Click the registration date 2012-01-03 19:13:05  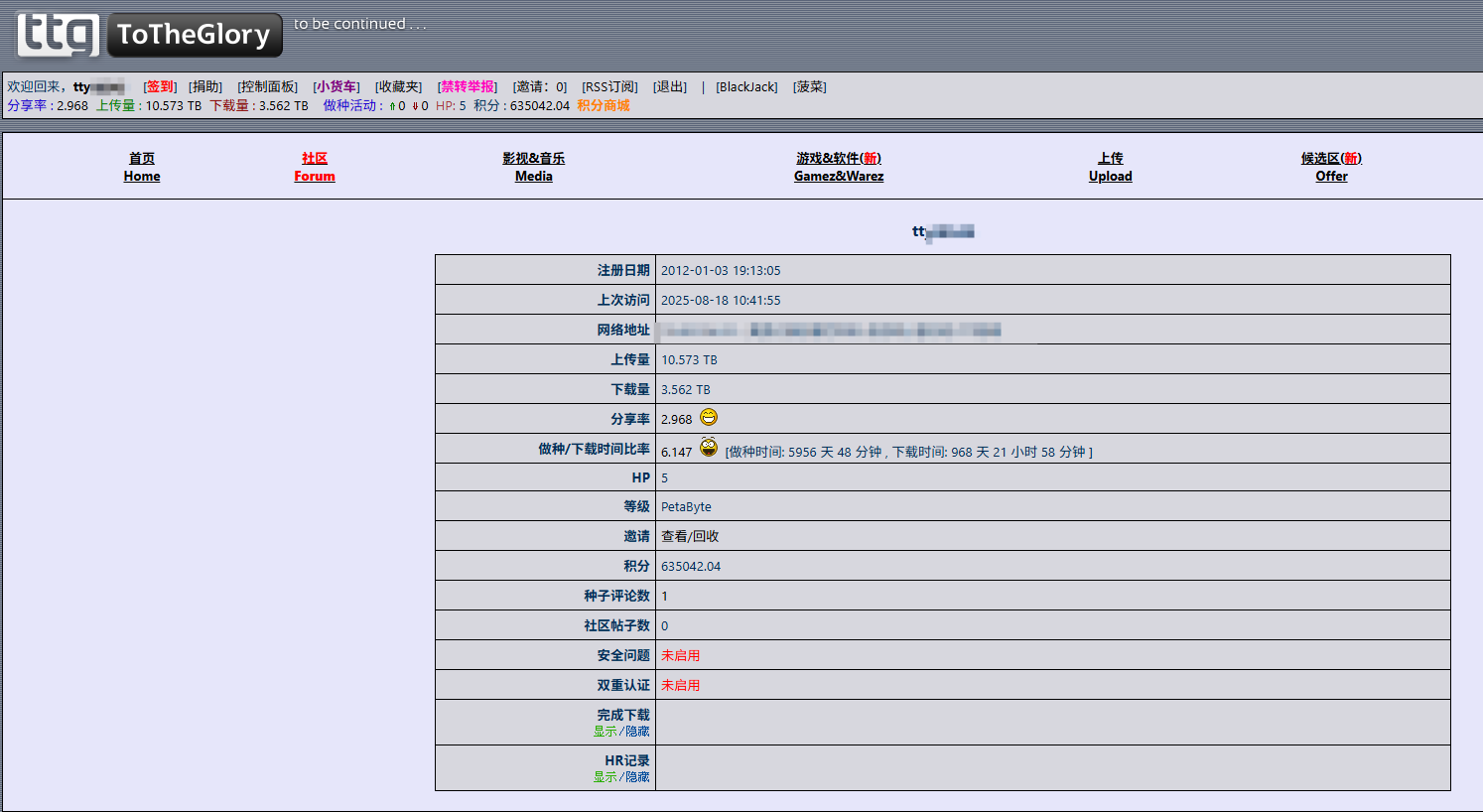[x=721, y=270]
